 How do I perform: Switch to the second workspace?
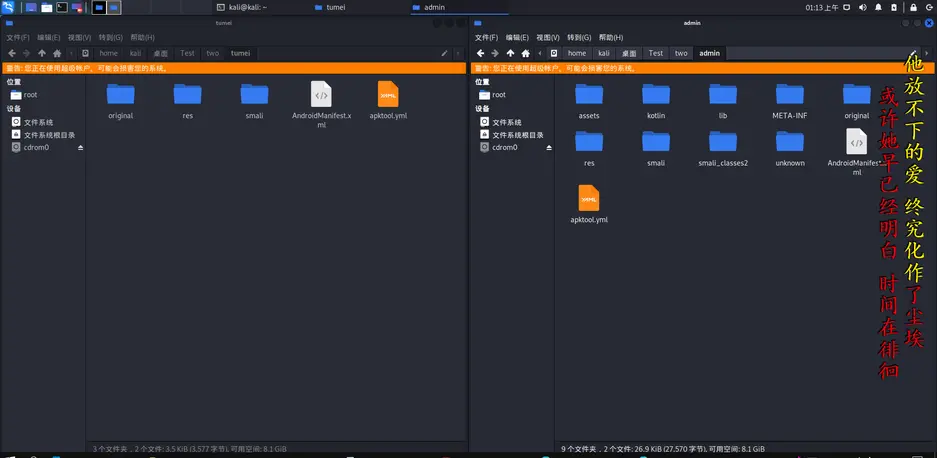coord(114,7)
